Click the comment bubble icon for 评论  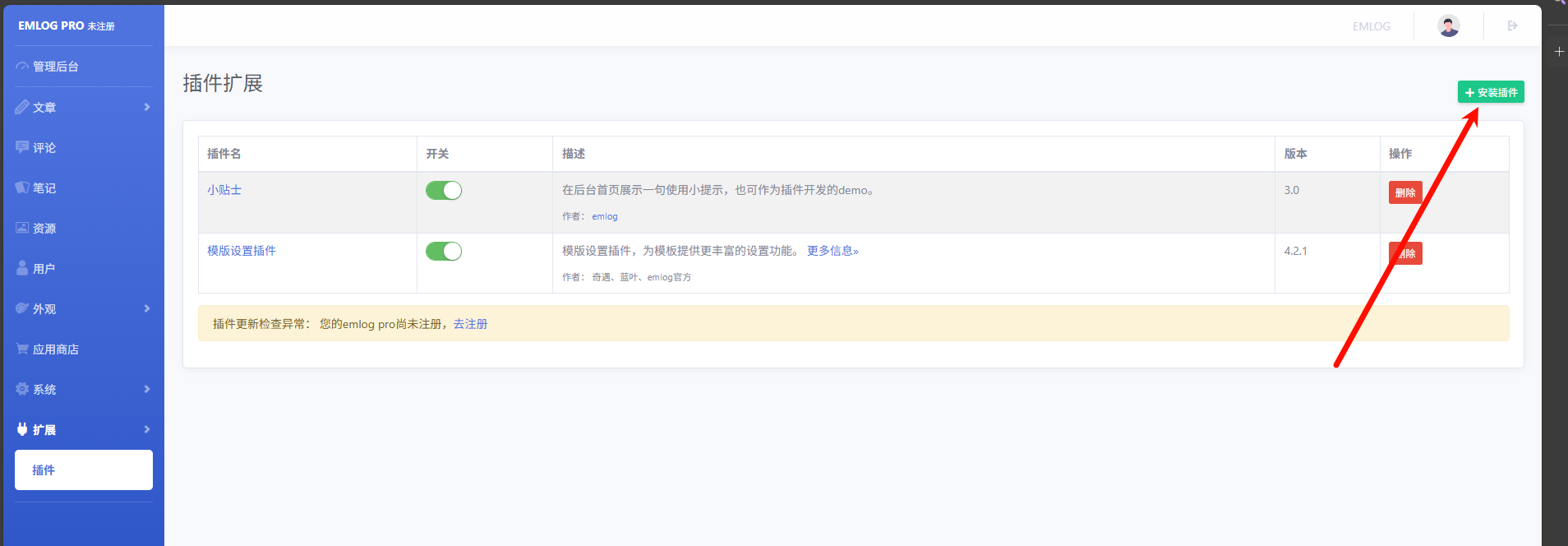[x=22, y=147]
